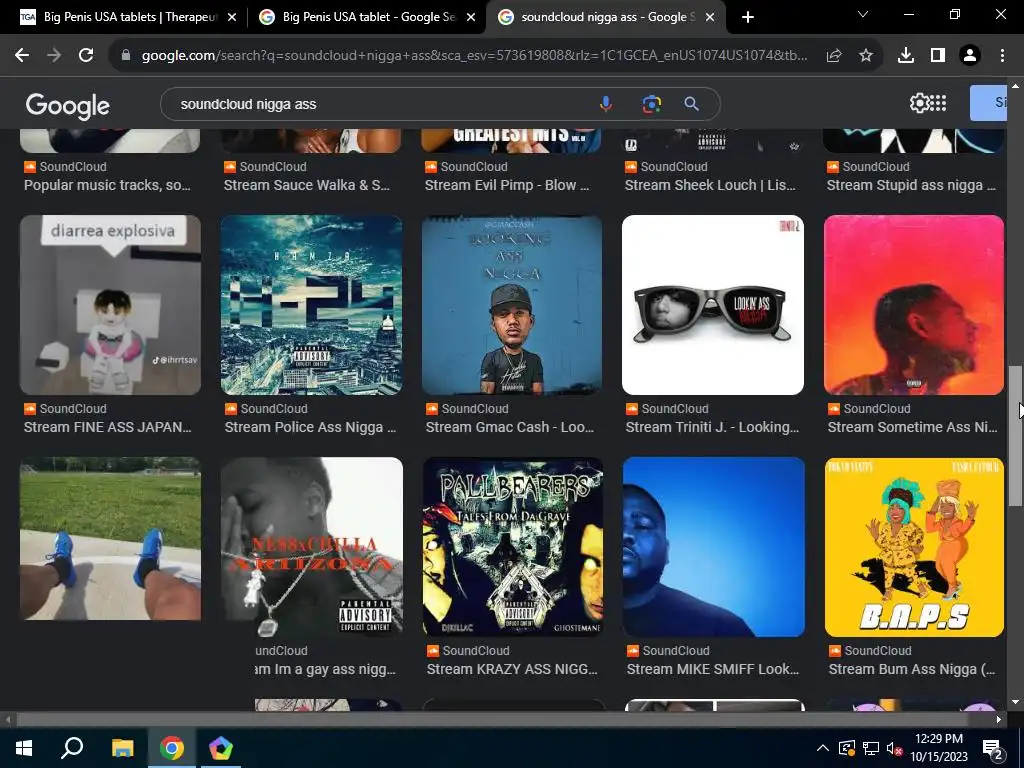Open the Windows Start menu

[24, 748]
